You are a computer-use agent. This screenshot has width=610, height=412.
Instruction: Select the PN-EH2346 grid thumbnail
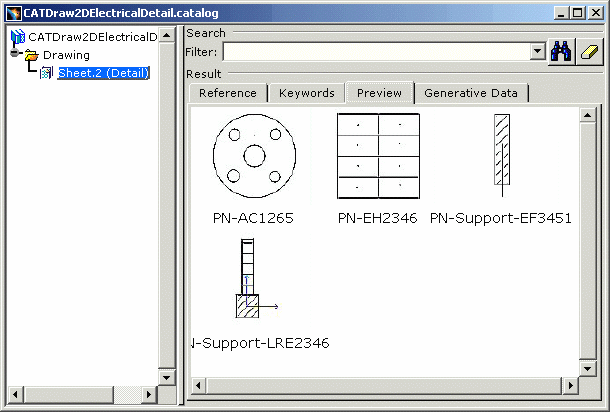[378, 156]
